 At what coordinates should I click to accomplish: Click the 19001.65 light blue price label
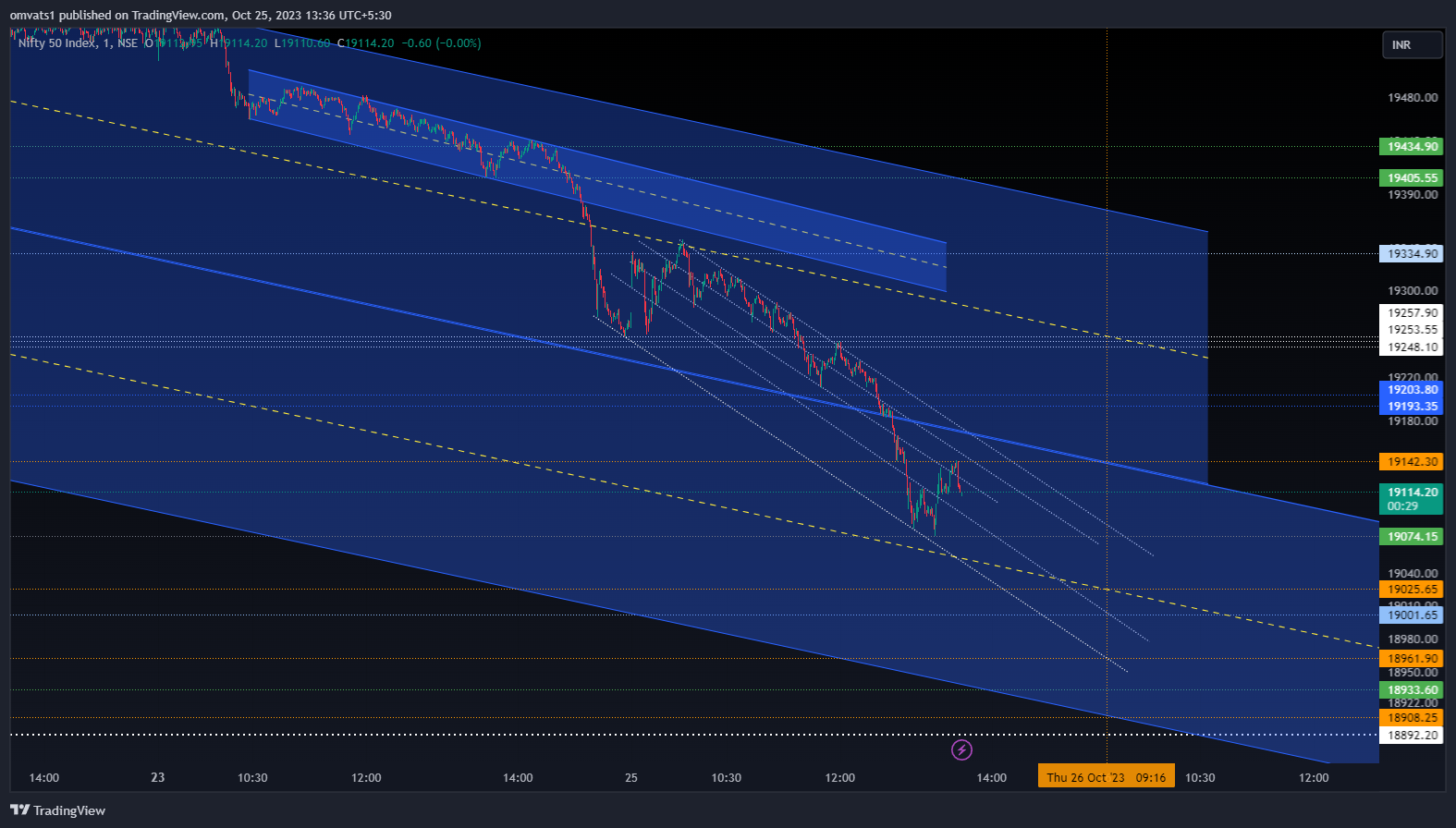pyautogui.click(x=1411, y=615)
